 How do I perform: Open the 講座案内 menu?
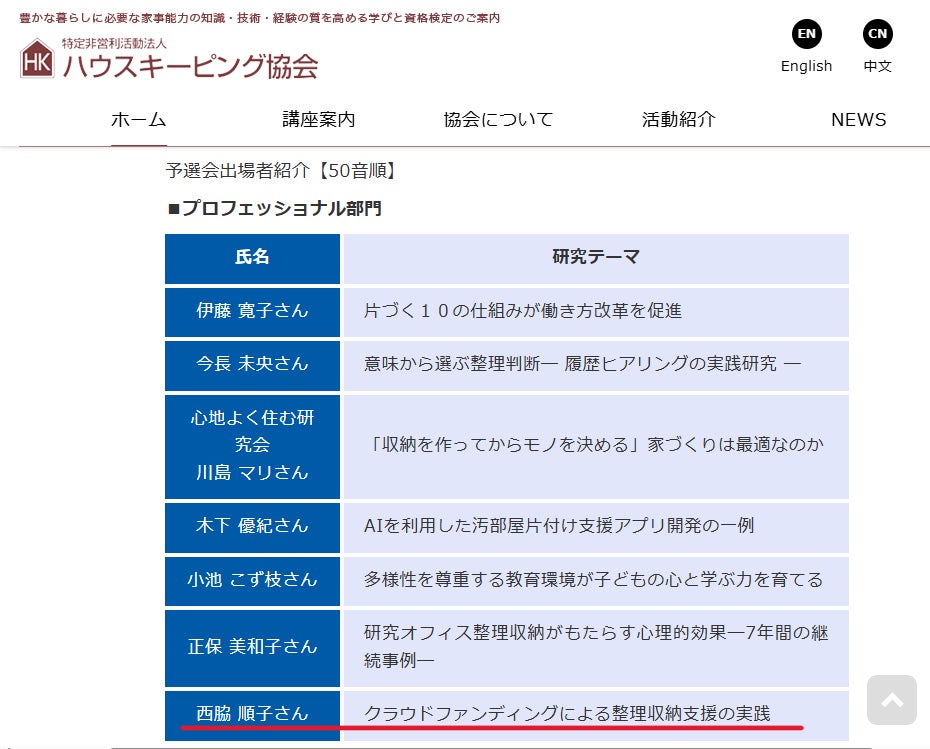click(318, 120)
